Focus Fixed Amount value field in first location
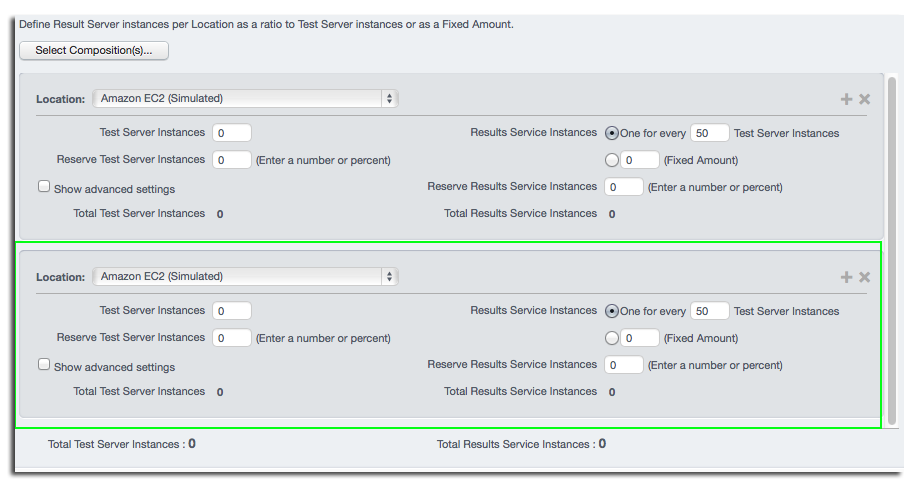 639,160
